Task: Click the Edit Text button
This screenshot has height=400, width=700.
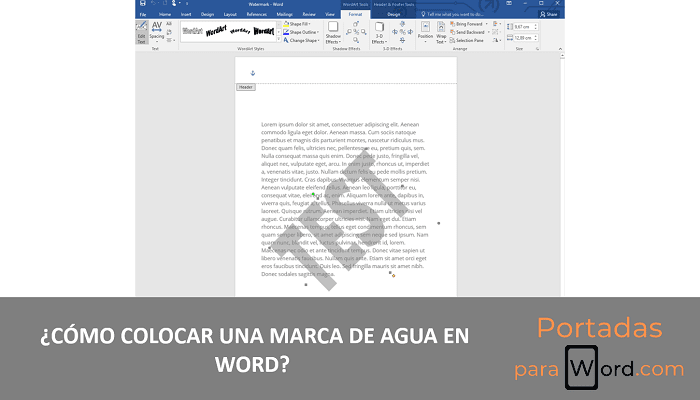Action: 142,32
